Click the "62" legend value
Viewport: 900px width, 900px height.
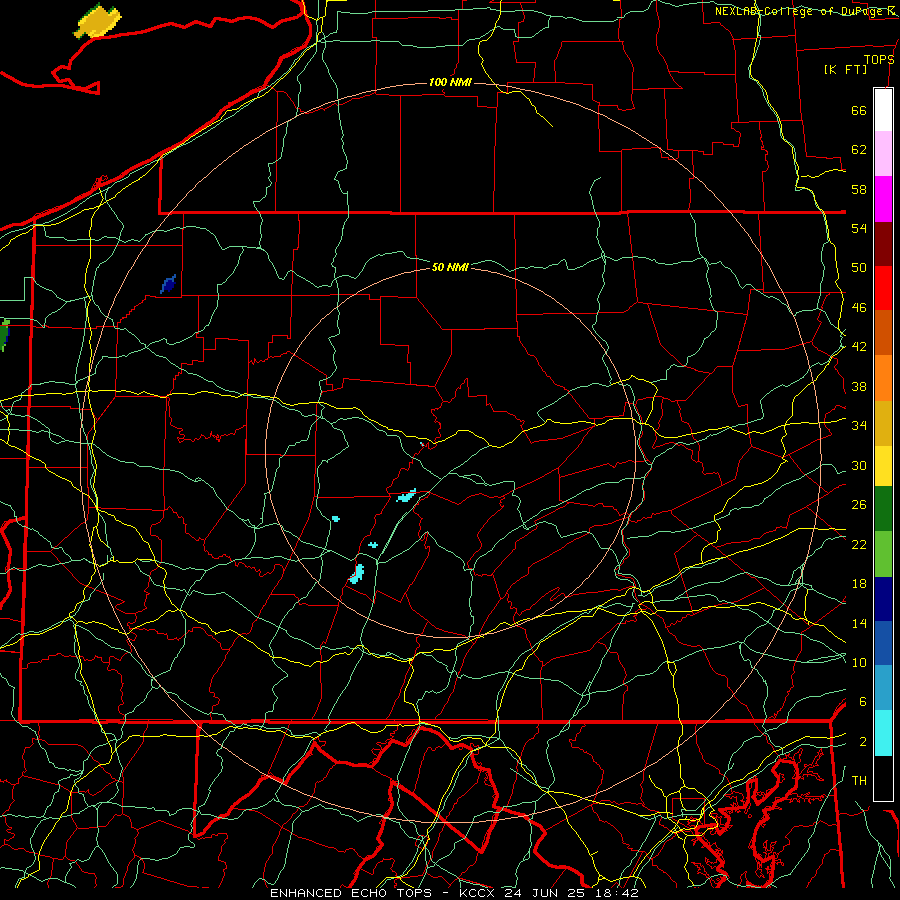(859, 150)
